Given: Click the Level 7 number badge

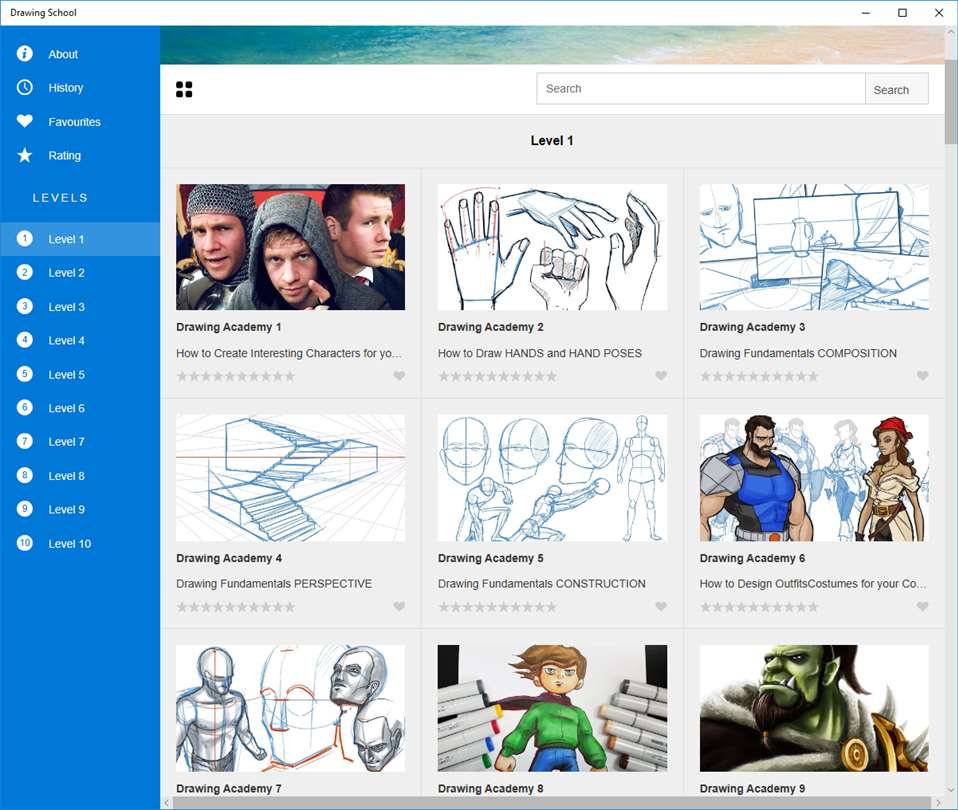Looking at the screenshot, I should 24,441.
